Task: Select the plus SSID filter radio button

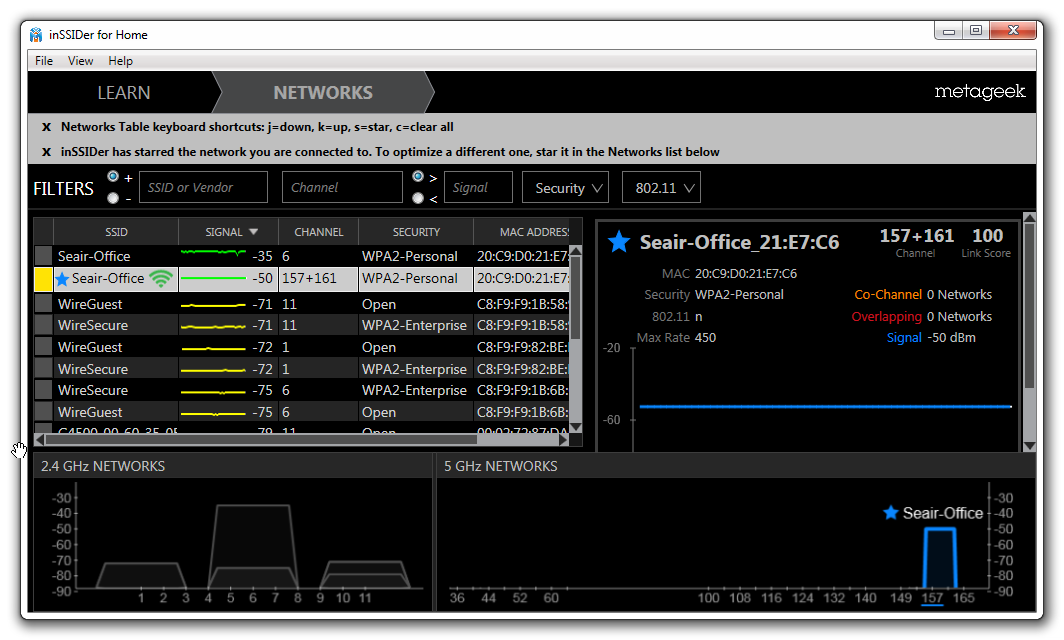Action: pyautogui.click(x=113, y=176)
